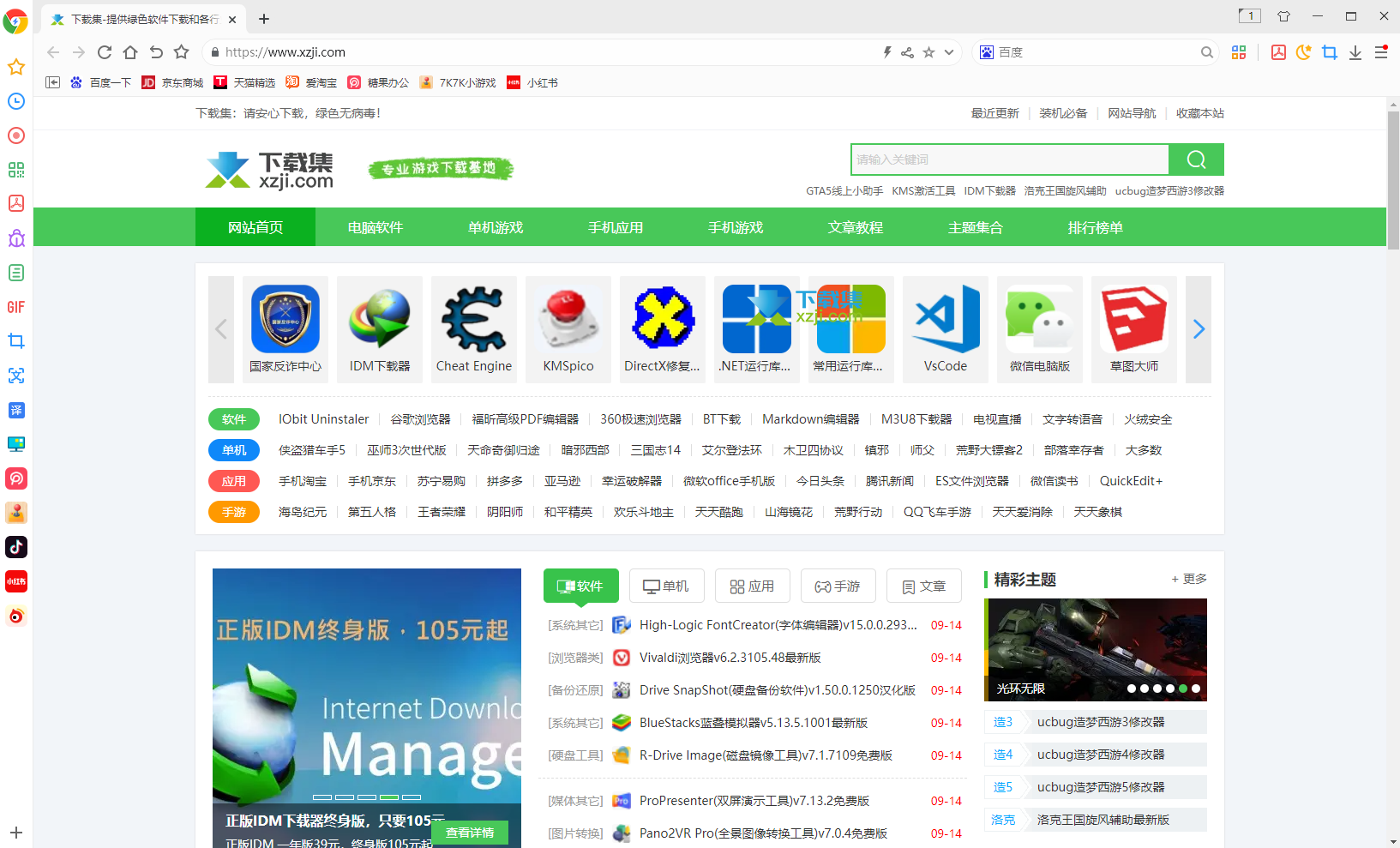
Task: Focus the browser address bar
Action: point(549,52)
